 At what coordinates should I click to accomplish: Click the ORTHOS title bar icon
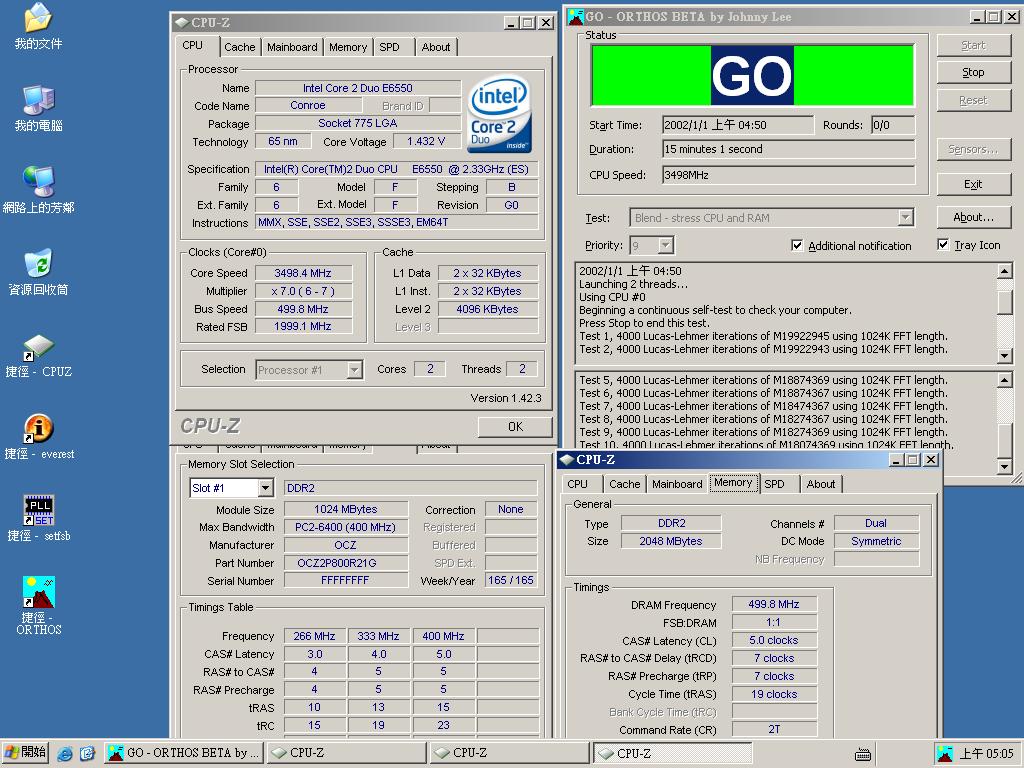(x=575, y=16)
